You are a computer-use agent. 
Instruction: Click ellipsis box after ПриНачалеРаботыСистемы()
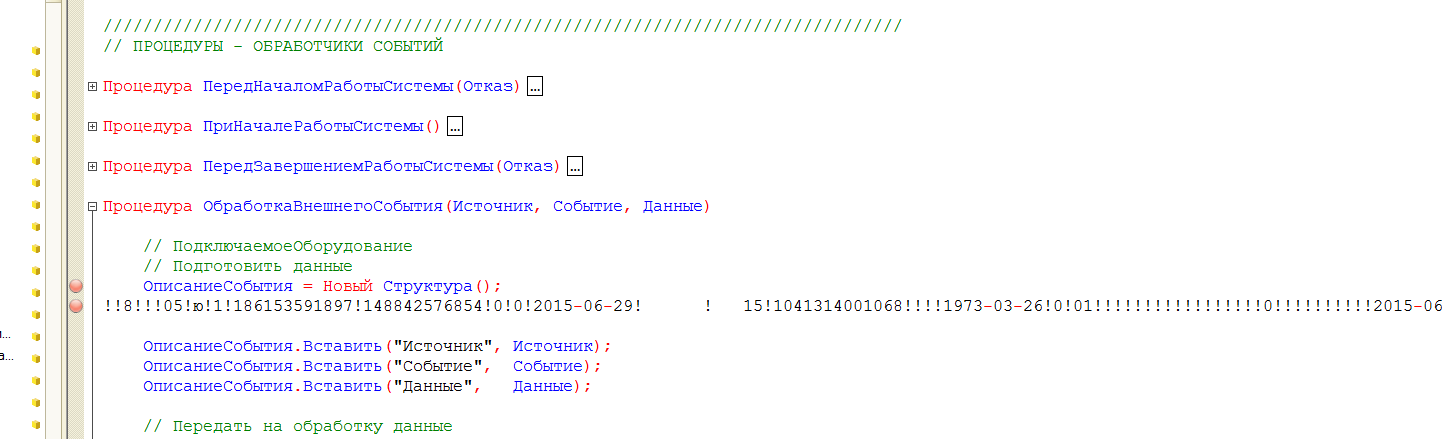[455, 127]
